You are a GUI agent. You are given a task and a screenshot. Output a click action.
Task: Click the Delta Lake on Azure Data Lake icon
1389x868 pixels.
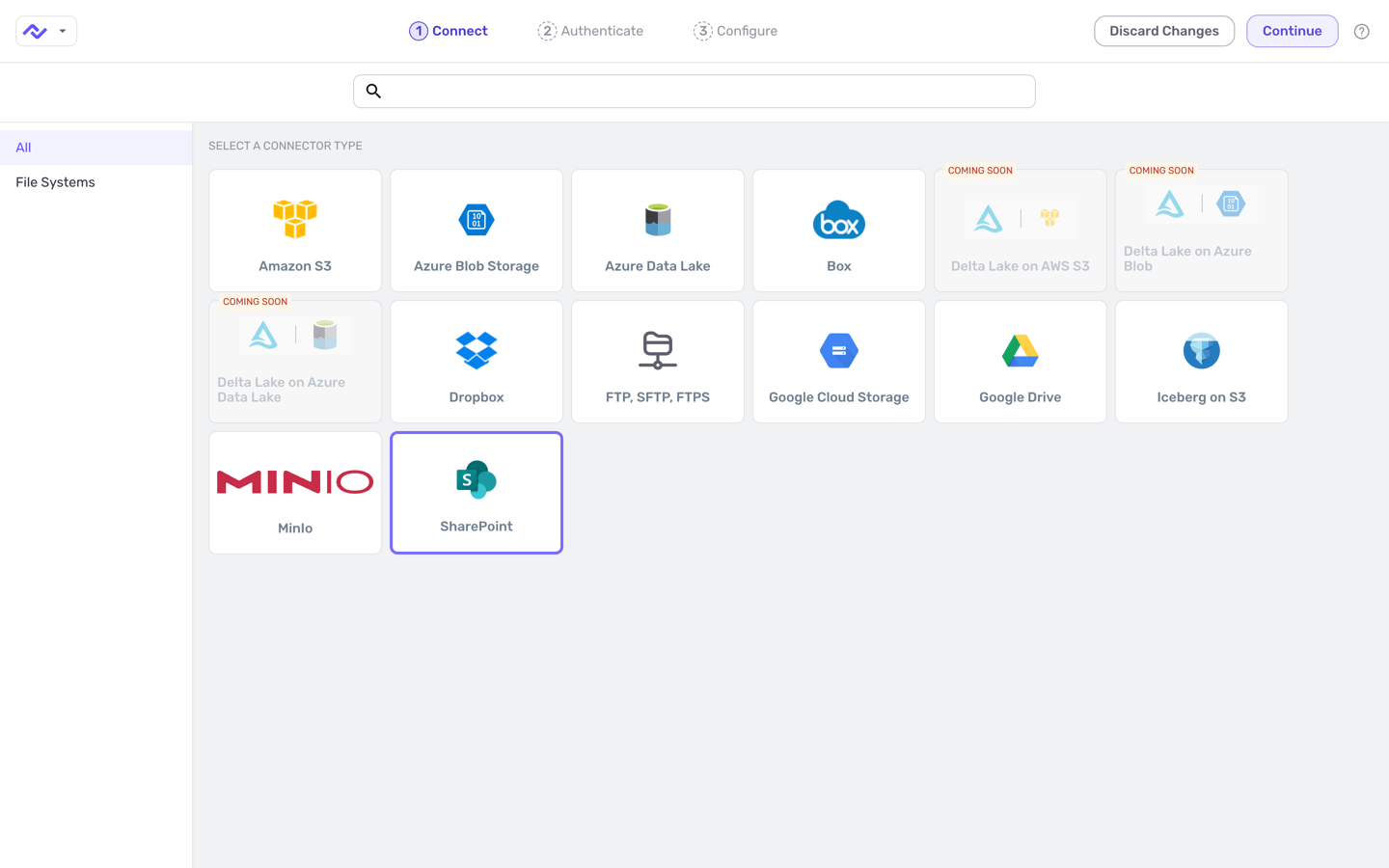(295, 335)
